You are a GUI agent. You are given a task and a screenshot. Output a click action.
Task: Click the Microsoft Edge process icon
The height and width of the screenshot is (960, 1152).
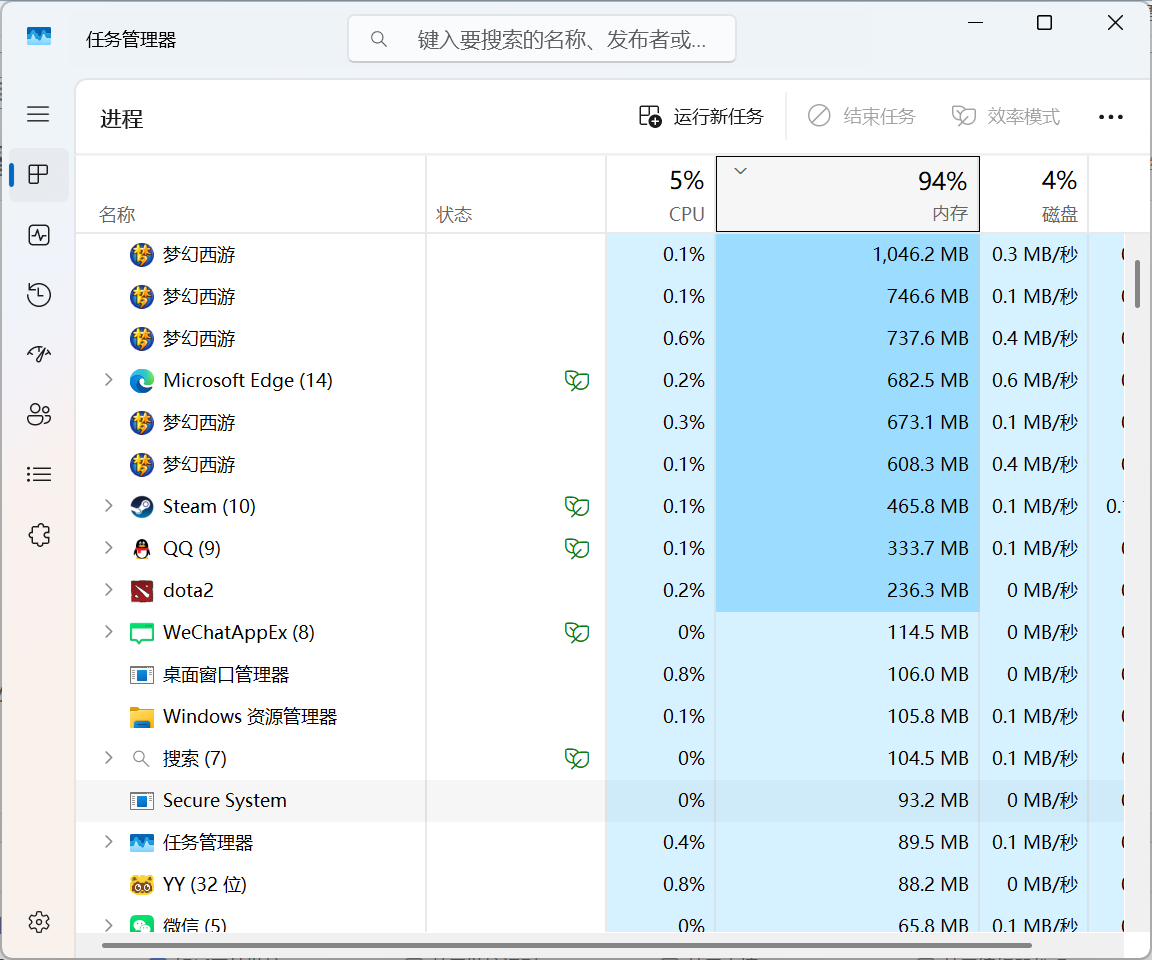tap(142, 380)
